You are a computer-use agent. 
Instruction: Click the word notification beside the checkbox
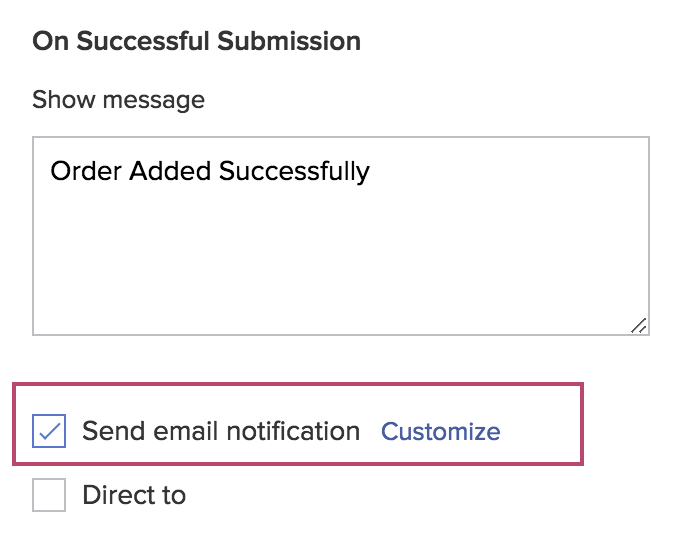(292, 432)
